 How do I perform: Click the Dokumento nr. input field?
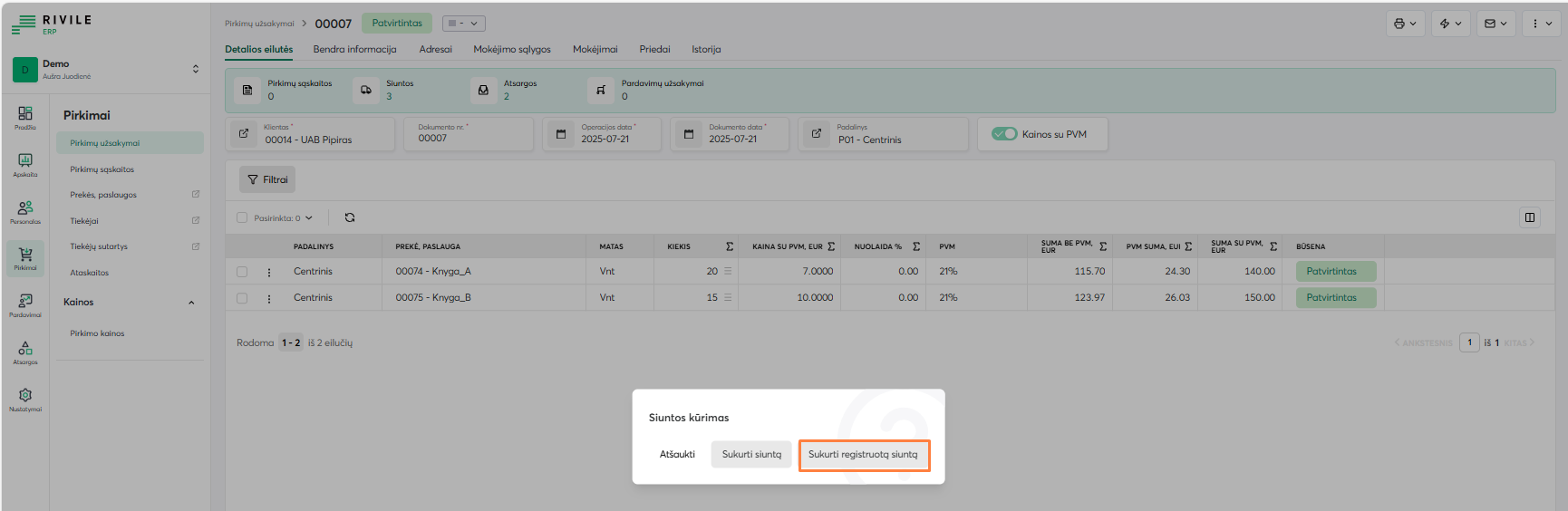pyautogui.click(x=469, y=139)
